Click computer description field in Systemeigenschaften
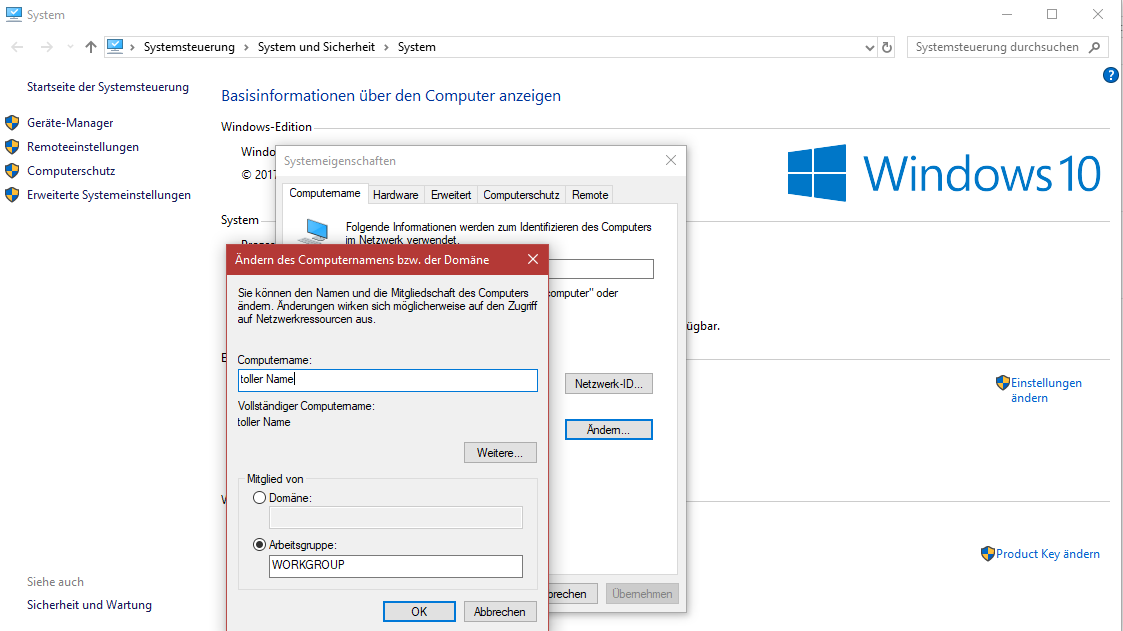1123x631 pixels. (x=601, y=269)
